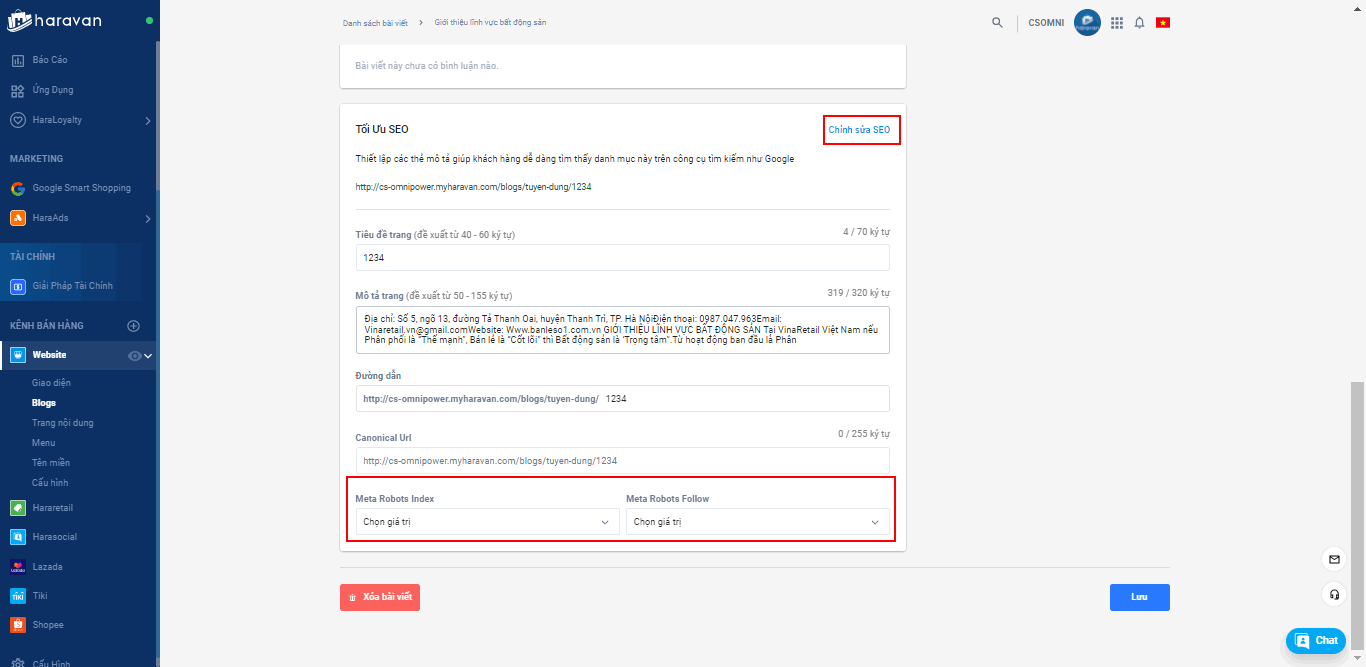Viewport: 1366px width, 667px height.
Task: Open notifications bell icon
Action: coord(1139,22)
